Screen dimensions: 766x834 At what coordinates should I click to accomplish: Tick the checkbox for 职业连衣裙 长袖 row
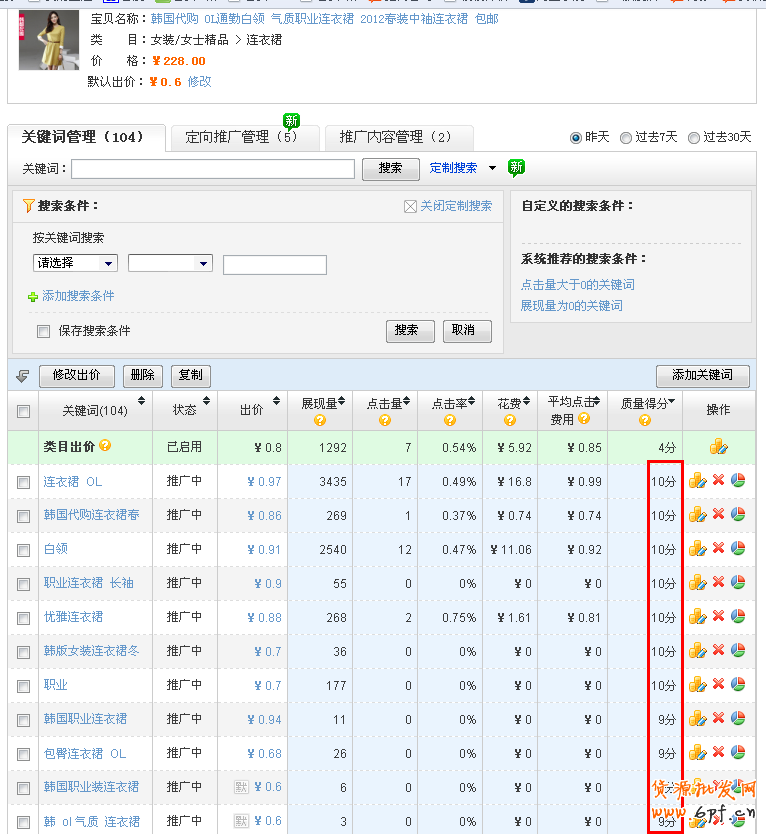pyautogui.click(x=23, y=584)
